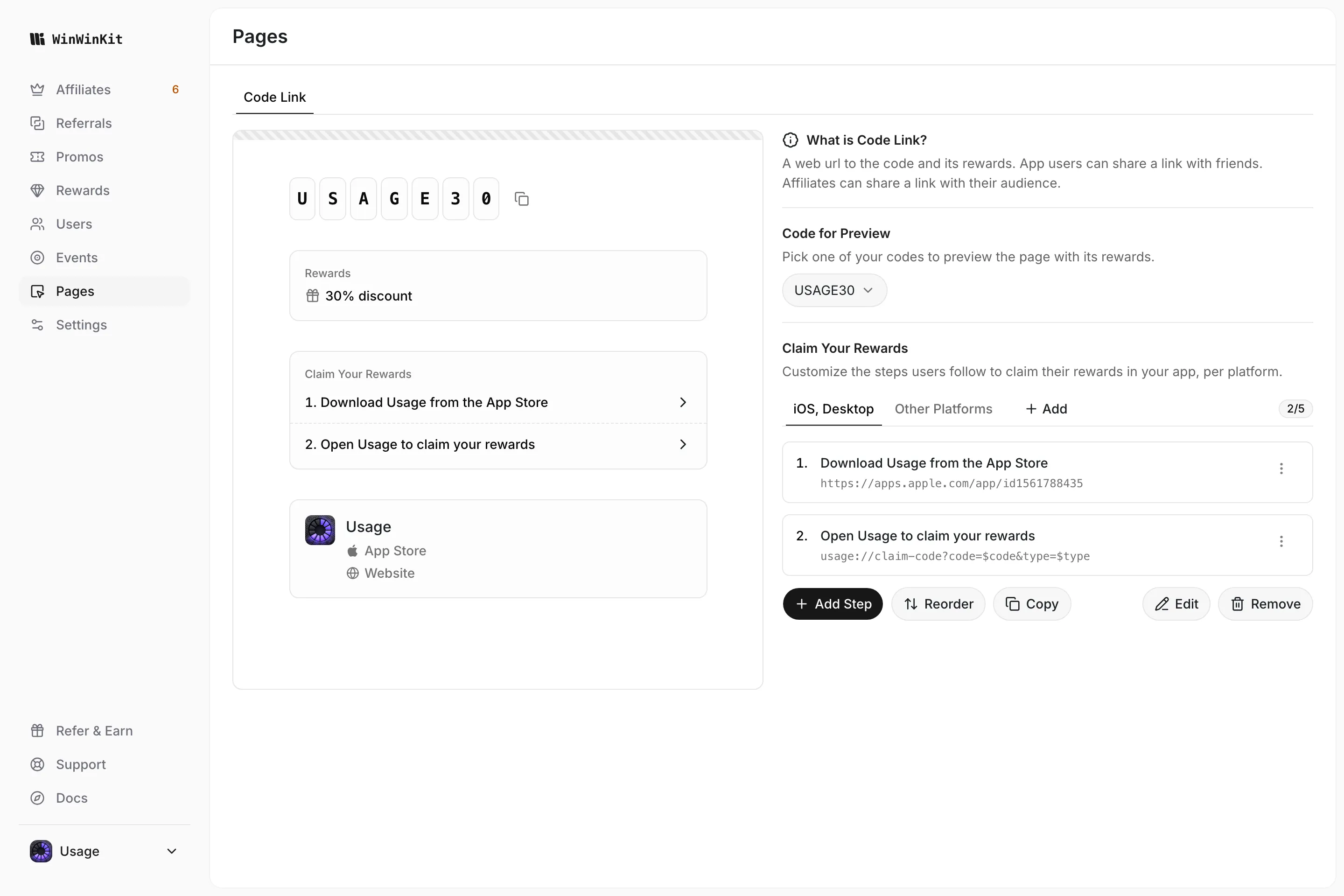Copy the USAGE30 code icon
Screen dimensions: 1344x896
click(x=522, y=199)
